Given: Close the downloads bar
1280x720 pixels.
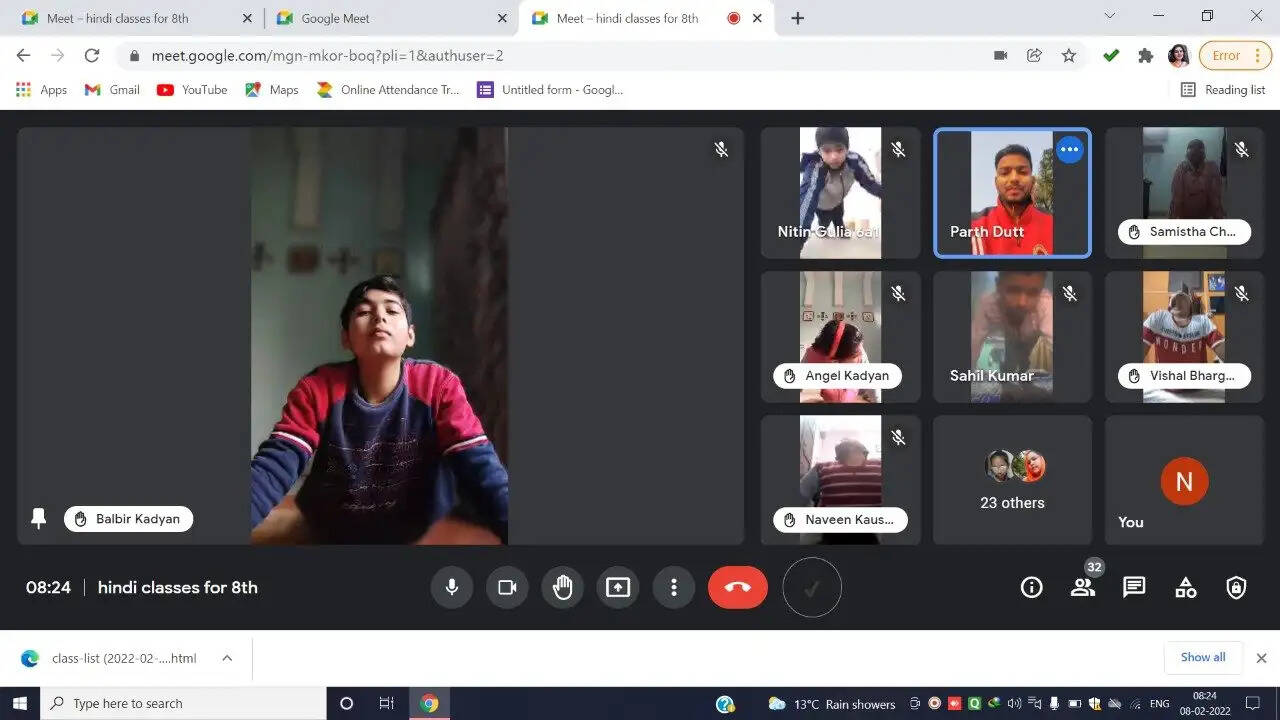Looking at the screenshot, I should click(1261, 658).
